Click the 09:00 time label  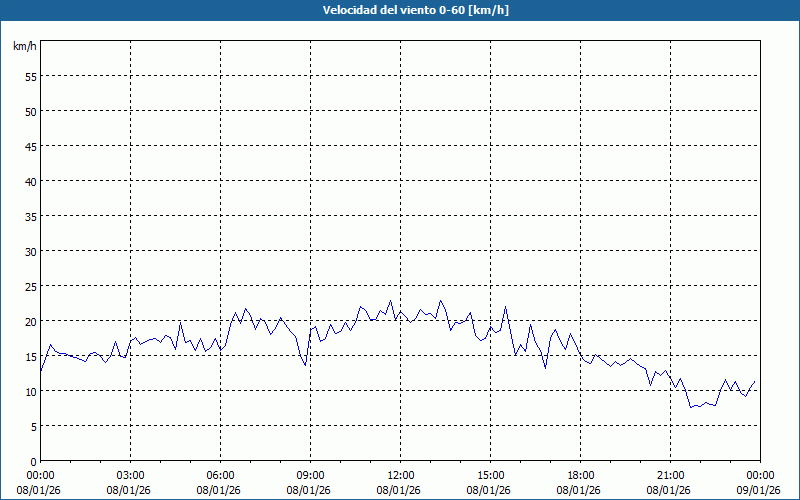pos(310,475)
